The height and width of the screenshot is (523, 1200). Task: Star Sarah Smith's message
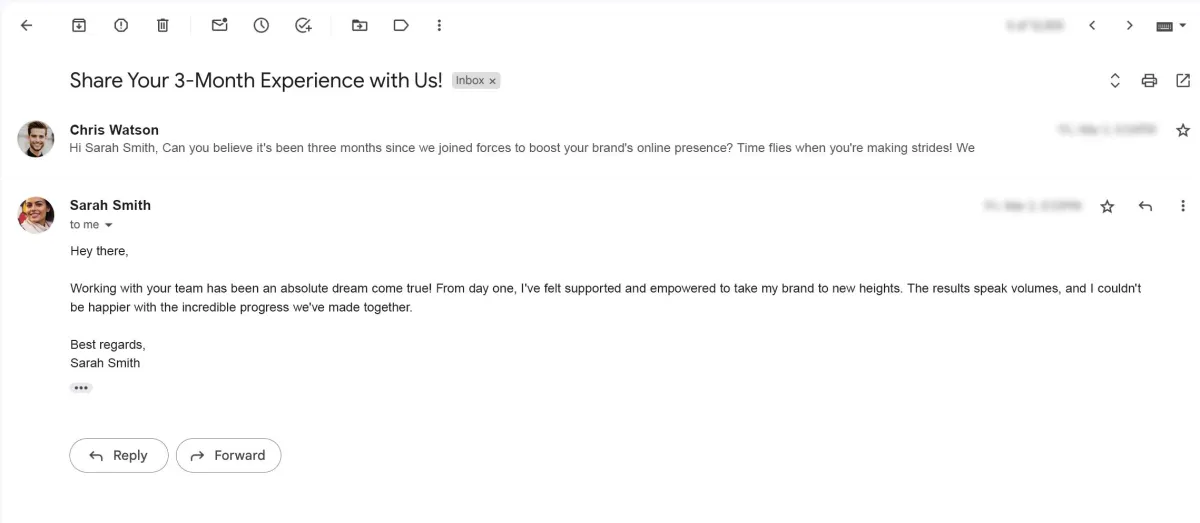click(1107, 206)
